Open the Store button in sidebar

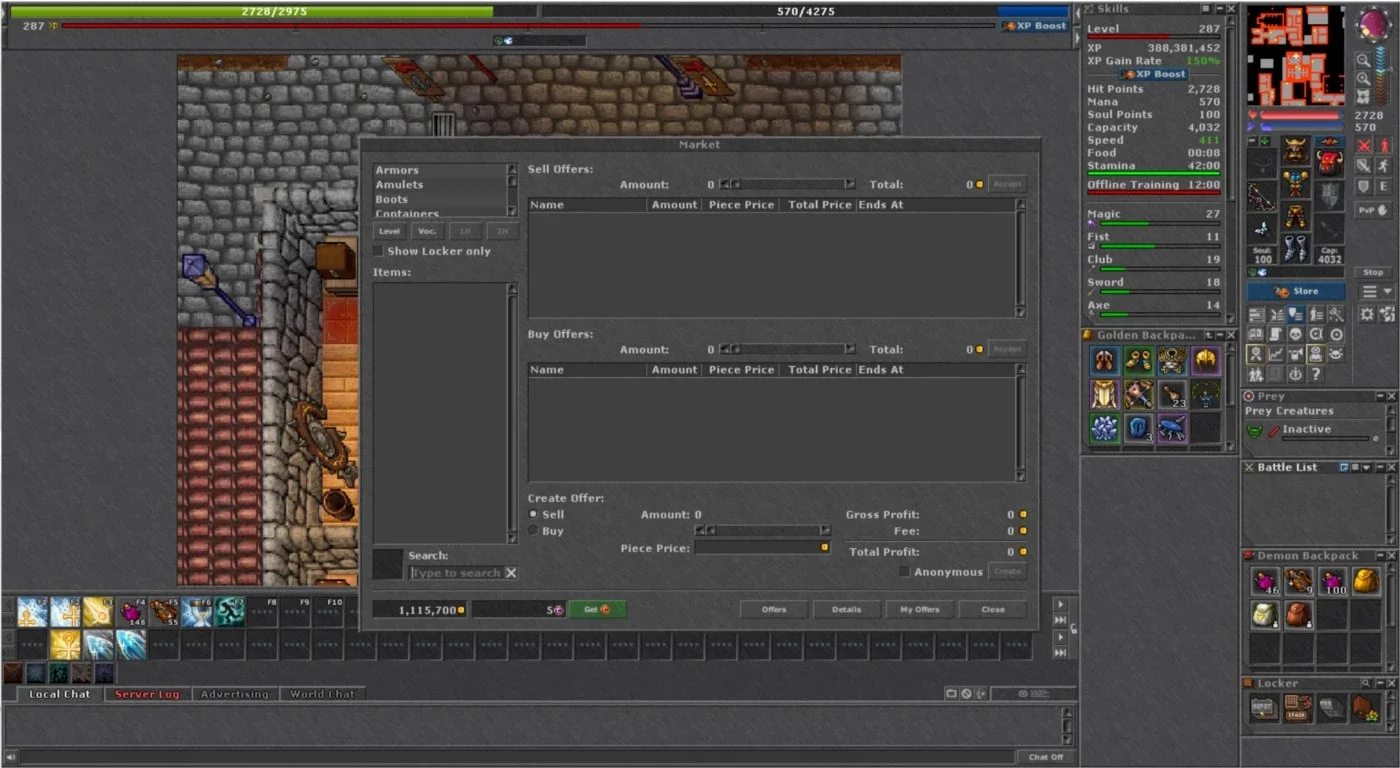pyautogui.click(x=1296, y=291)
